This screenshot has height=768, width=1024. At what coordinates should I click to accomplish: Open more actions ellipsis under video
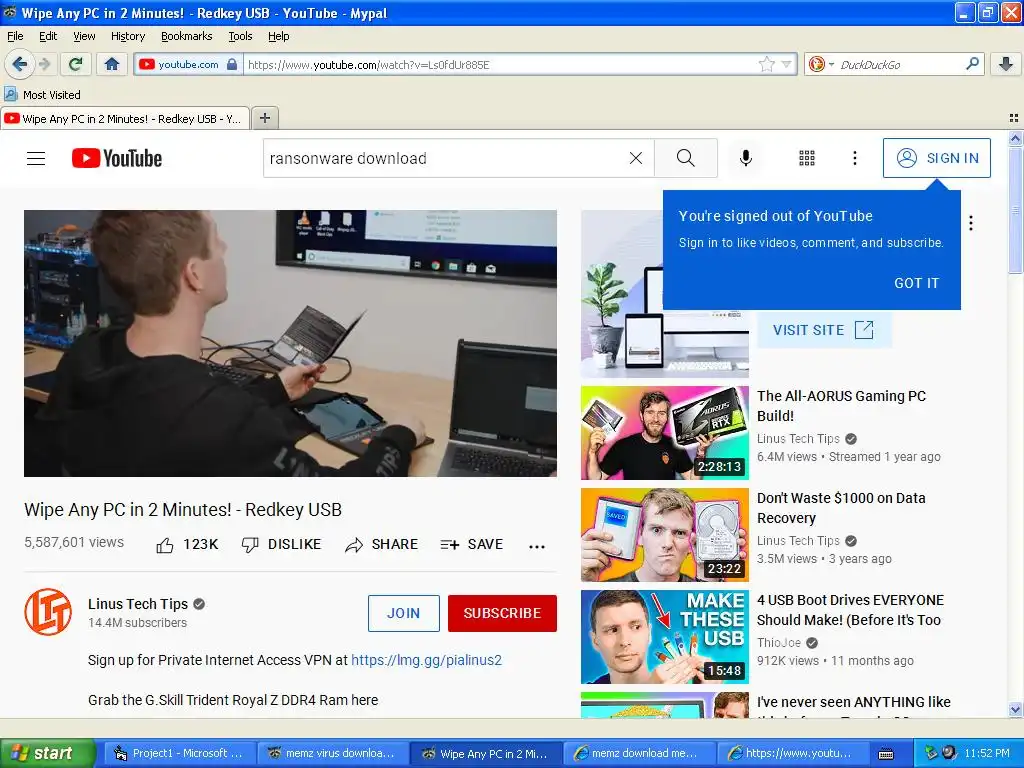pyautogui.click(x=537, y=546)
